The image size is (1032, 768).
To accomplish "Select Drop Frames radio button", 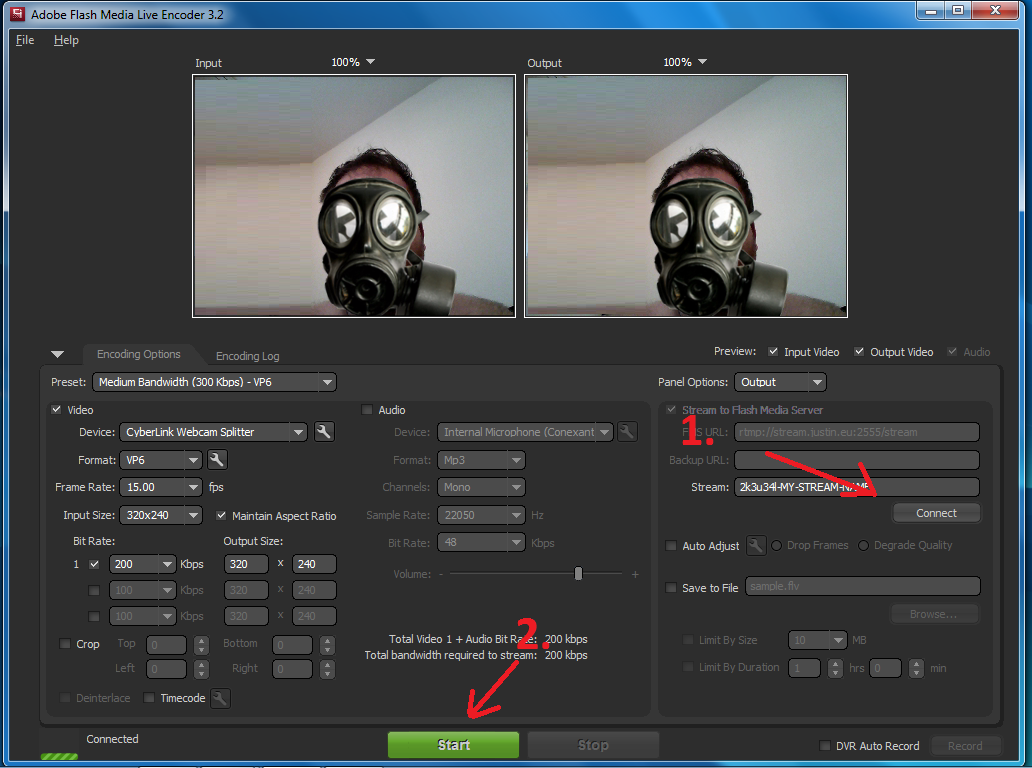I will pyautogui.click(x=777, y=546).
